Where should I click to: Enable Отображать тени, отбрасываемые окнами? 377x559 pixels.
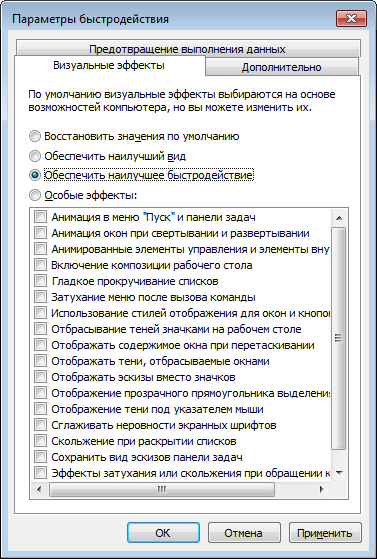(x=40, y=361)
